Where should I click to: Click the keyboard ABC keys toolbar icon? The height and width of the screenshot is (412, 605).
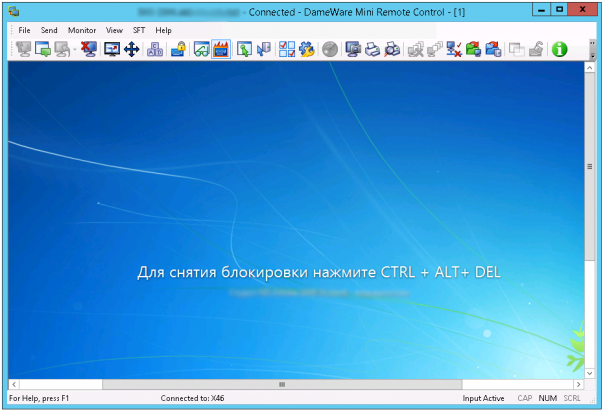coord(155,49)
